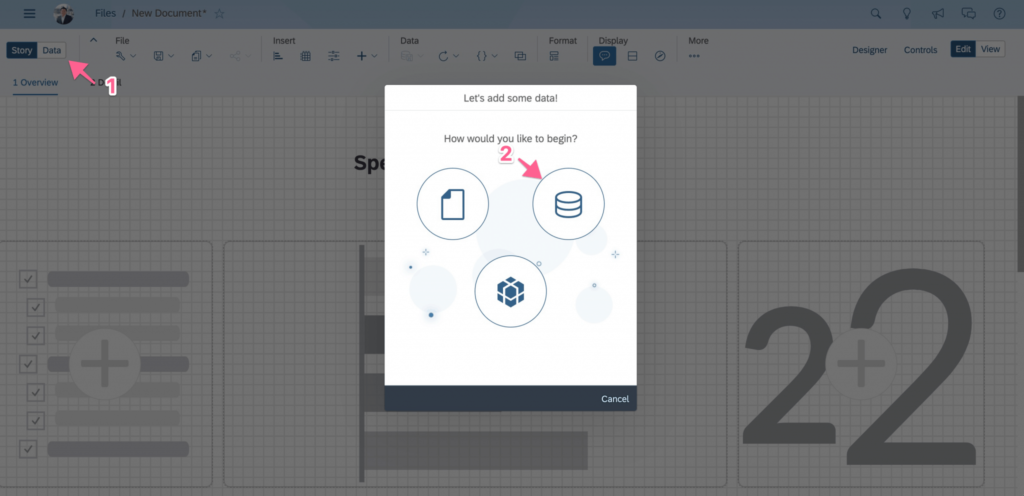Insert a table from the toolbar
1024x496 pixels.
click(x=306, y=56)
